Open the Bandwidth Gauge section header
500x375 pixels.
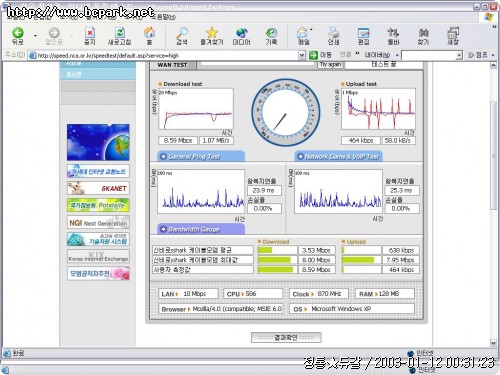[201, 229]
